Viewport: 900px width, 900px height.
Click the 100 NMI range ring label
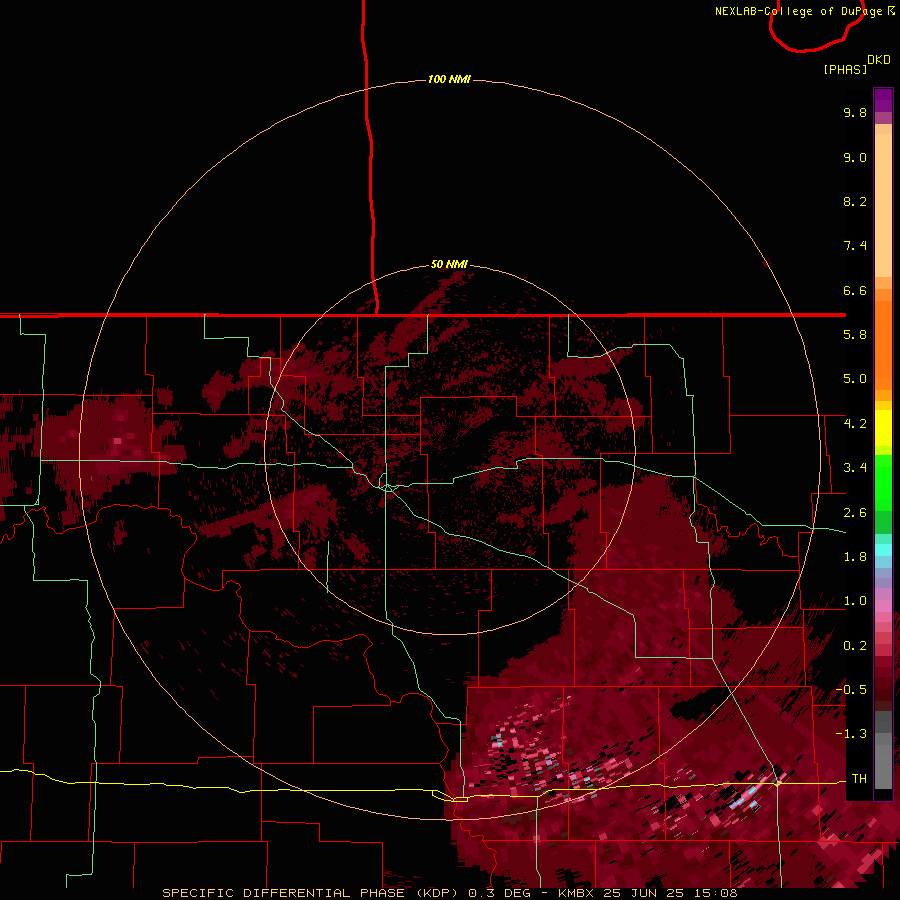(449, 79)
